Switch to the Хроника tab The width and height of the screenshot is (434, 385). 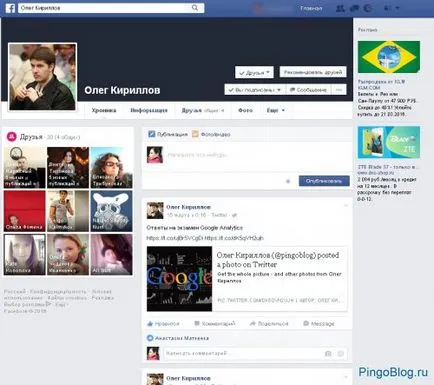click(x=104, y=110)
